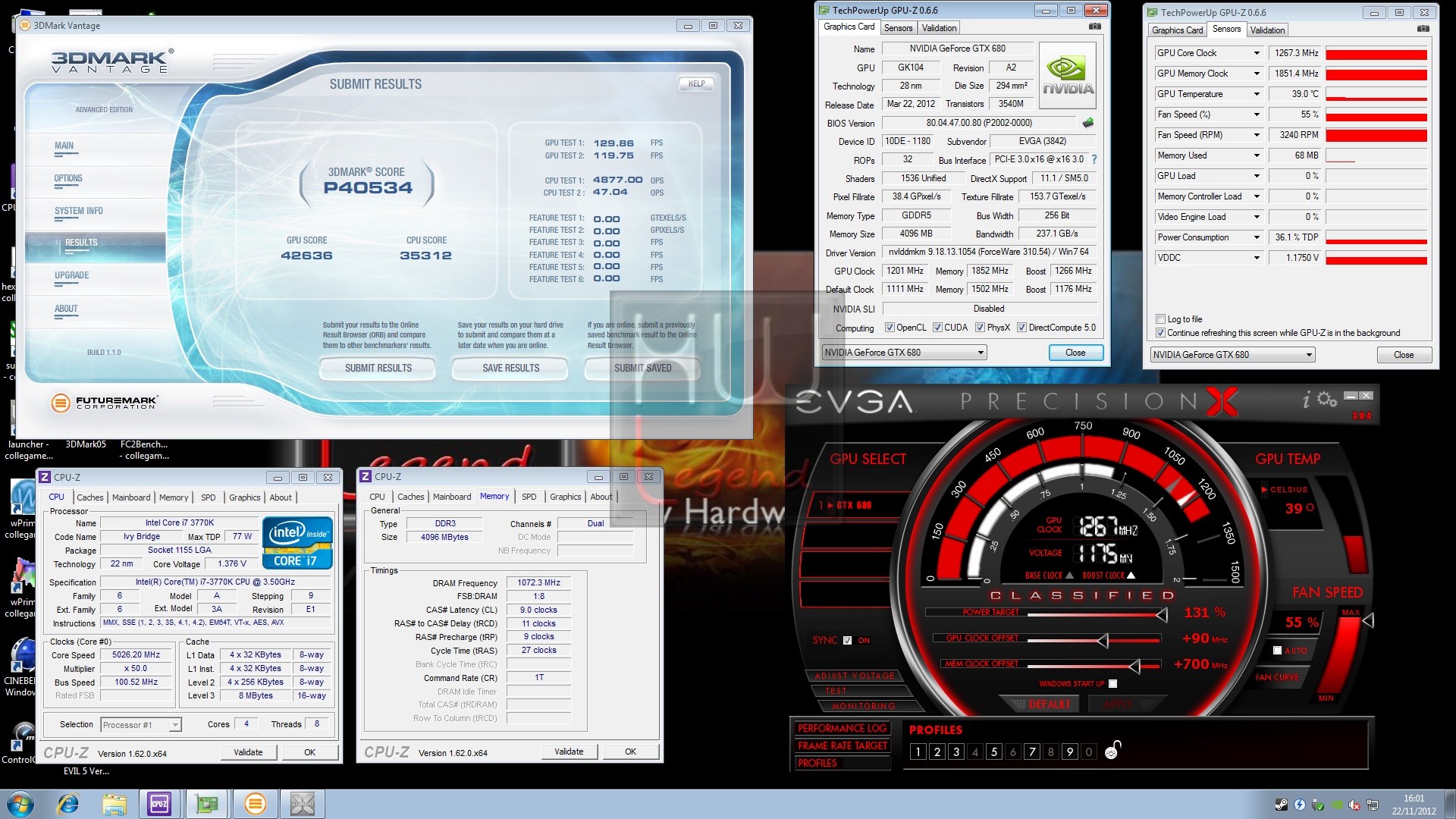
Task: Switch to 3DMark Vantage taskbar icon
Action: coord(256,804)
